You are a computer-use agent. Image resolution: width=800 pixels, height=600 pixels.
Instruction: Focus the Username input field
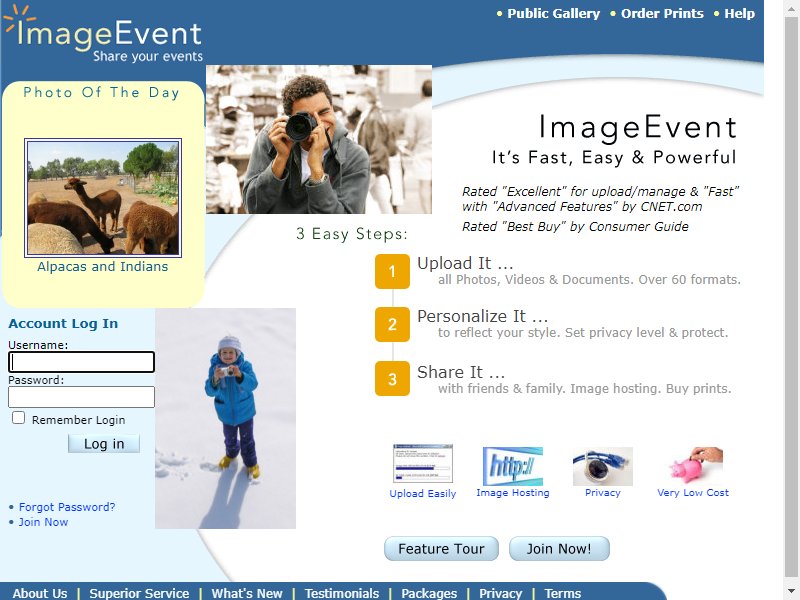coord(82,362)
